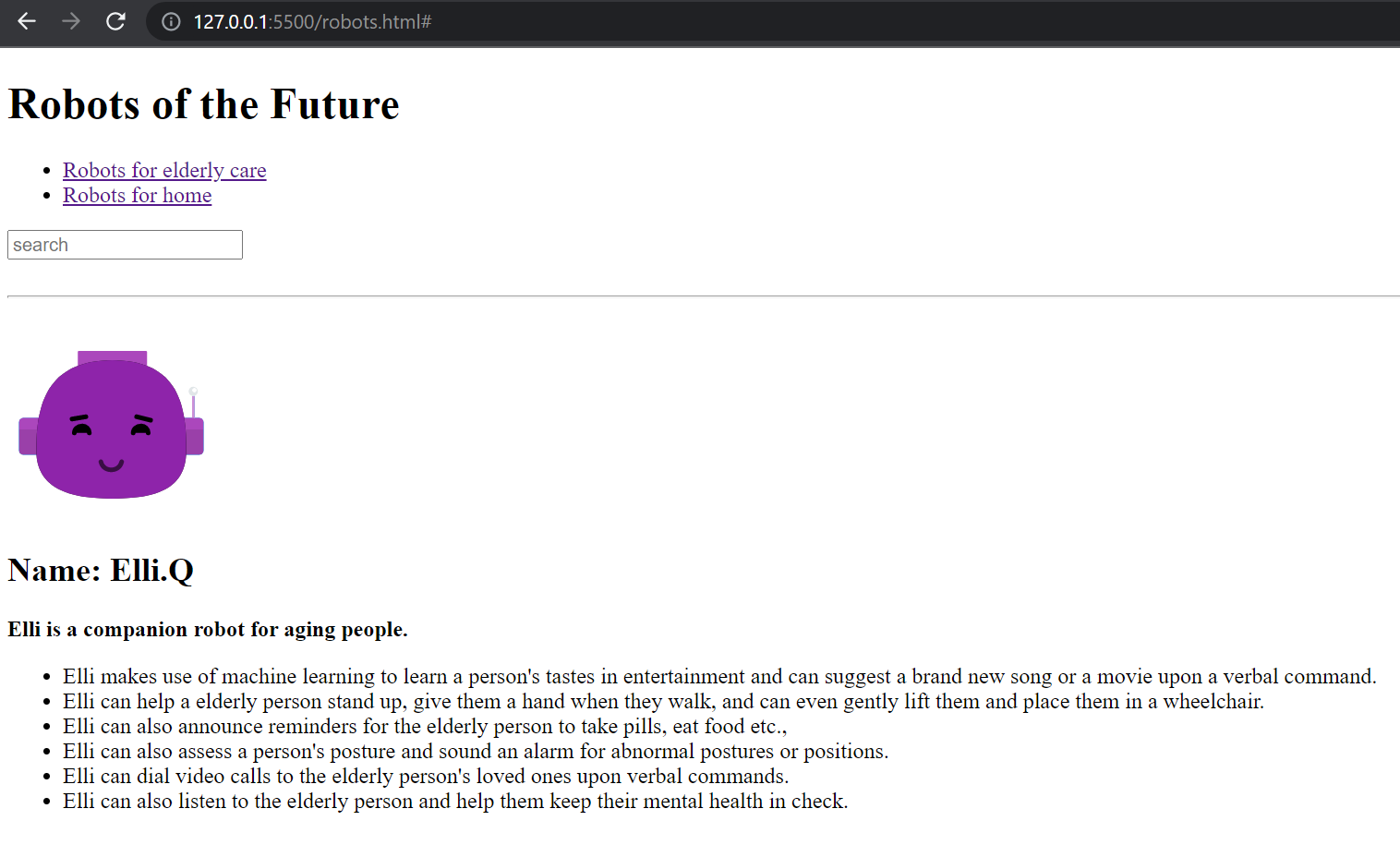Open the 'Robots for elderly care' link
The image size is (1400, 857).
(164, 170)
